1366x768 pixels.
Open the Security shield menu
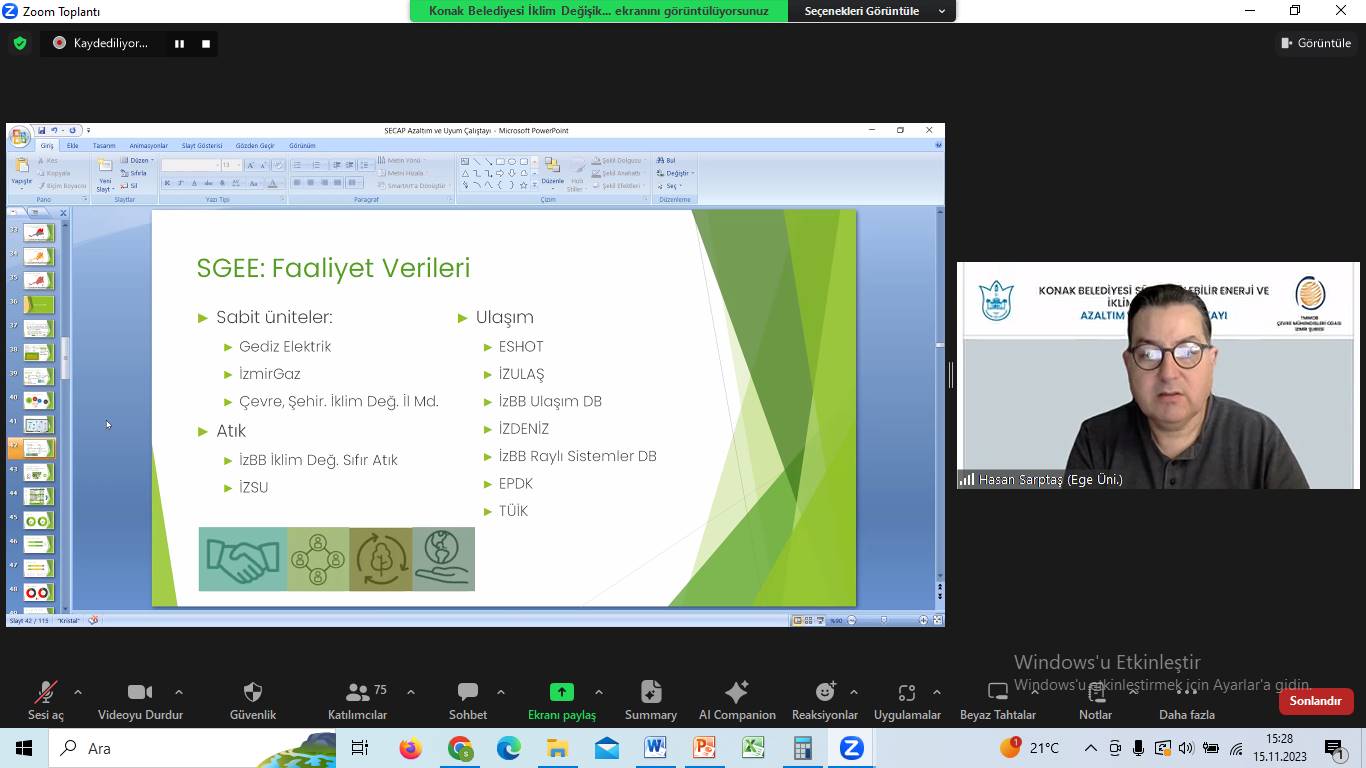tap(253, 700)
